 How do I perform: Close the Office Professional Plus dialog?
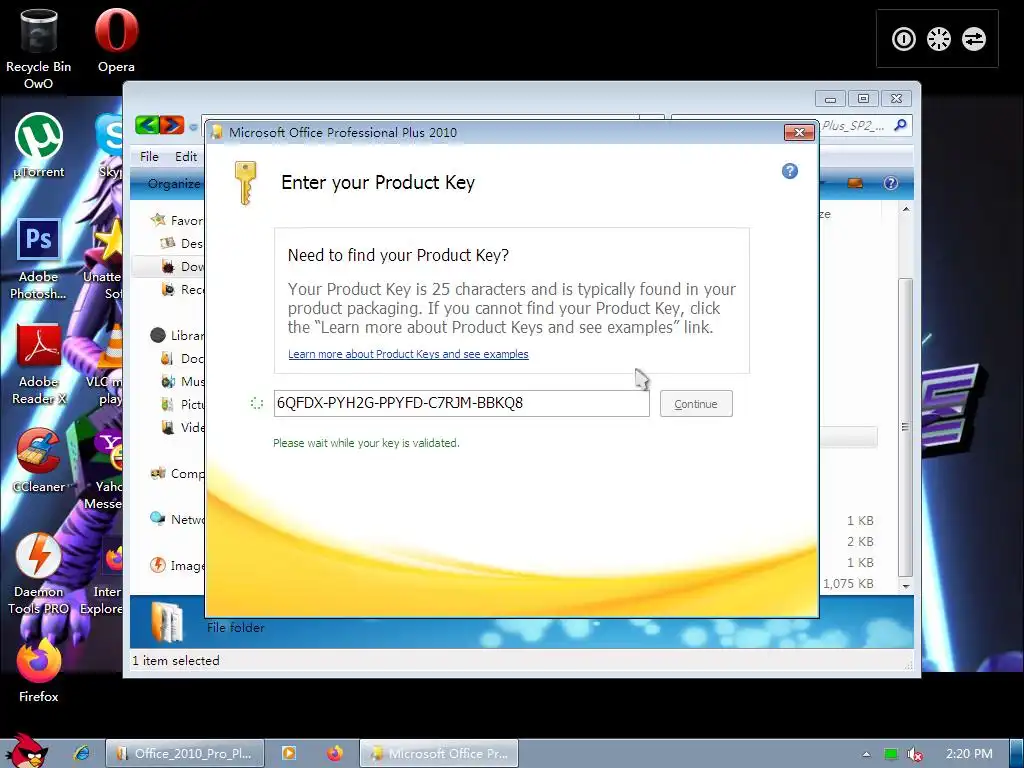pos(799,133)
